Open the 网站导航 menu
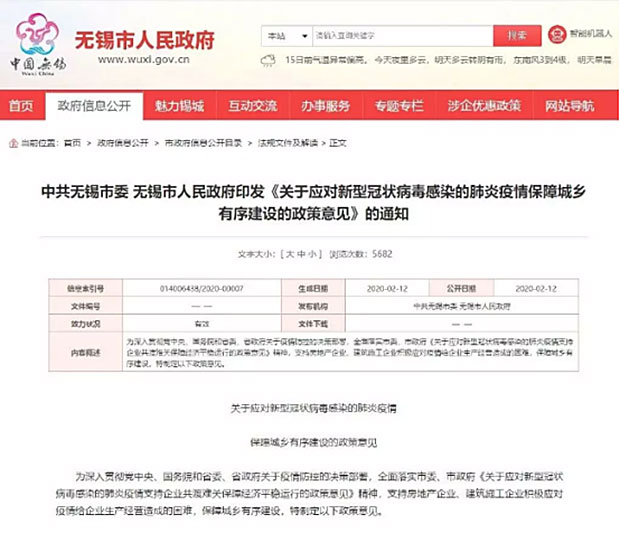 tap(570, 106)
